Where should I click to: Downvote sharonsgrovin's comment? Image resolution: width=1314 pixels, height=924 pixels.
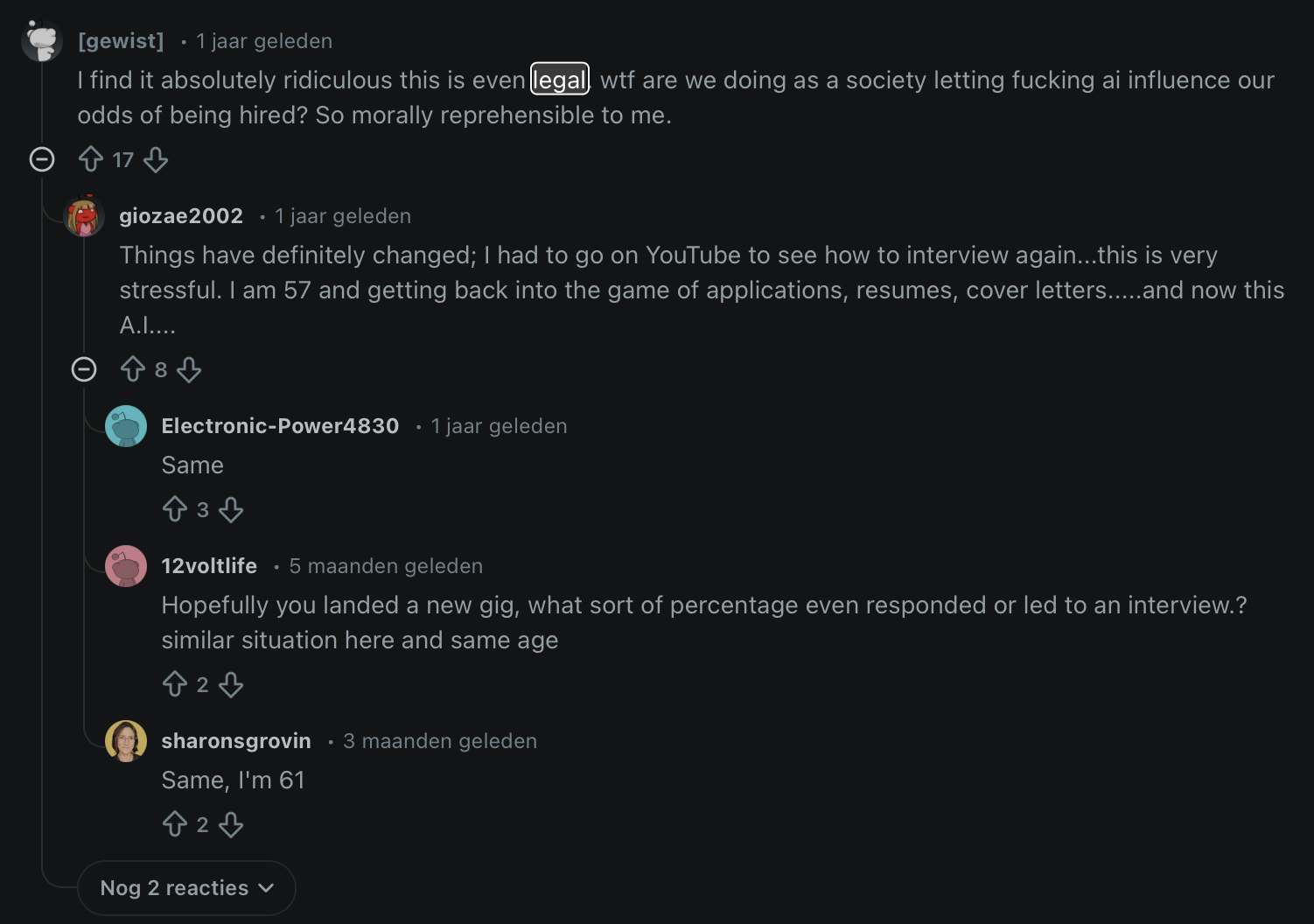[231, 824]
